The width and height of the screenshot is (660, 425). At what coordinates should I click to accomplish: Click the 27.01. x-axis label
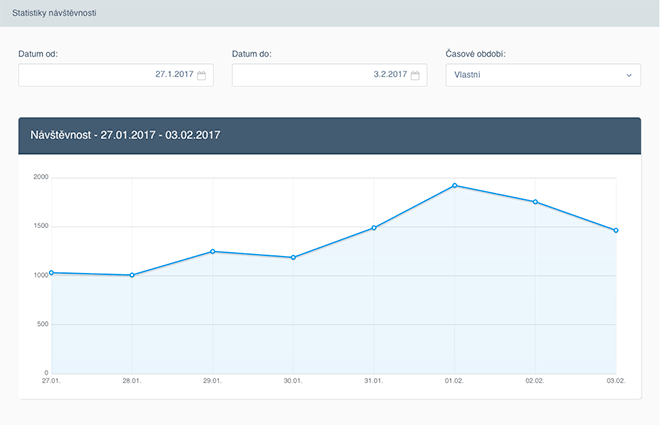51,381
